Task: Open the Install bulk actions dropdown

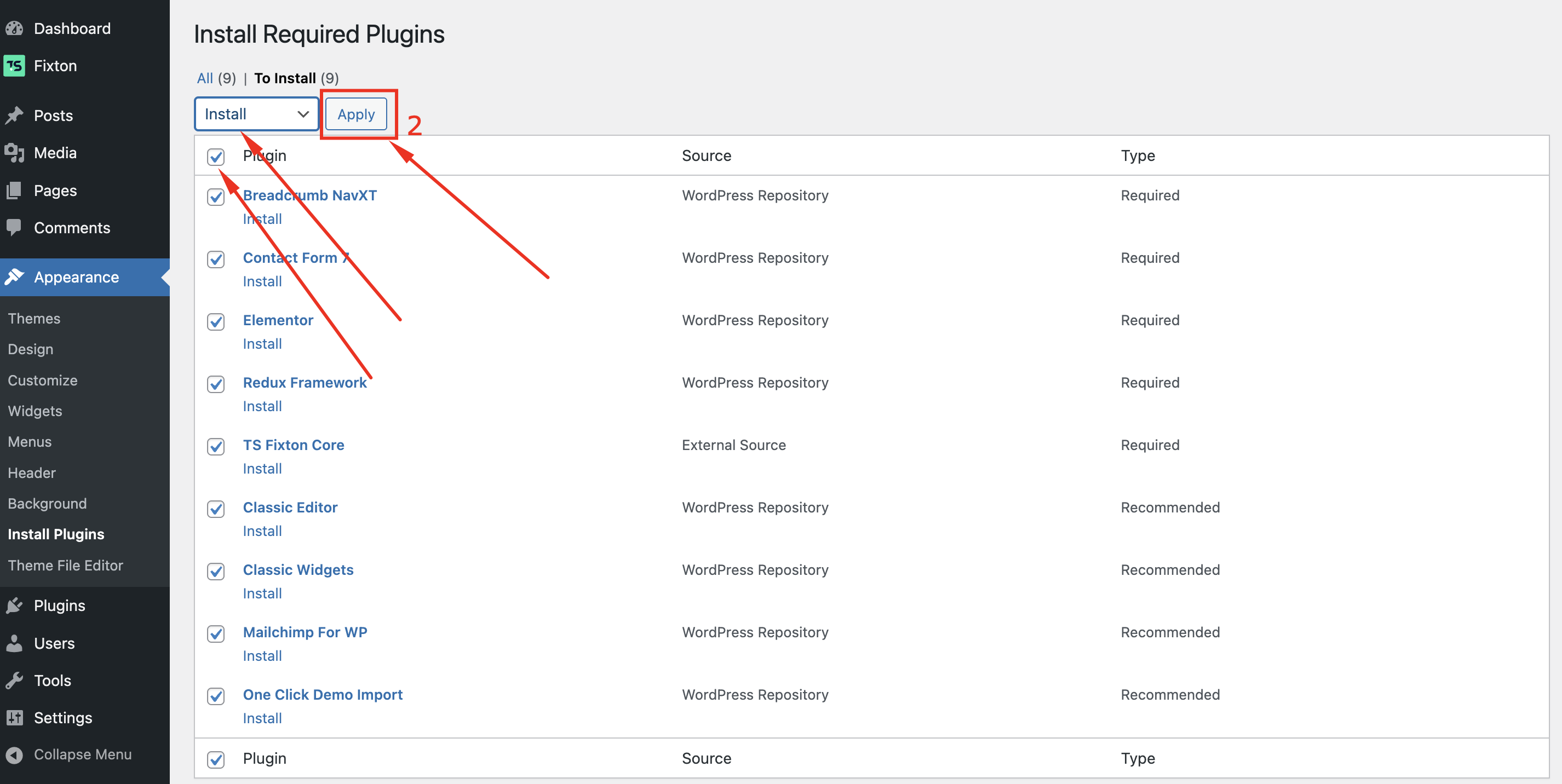Action: click(x=256, y=114)
